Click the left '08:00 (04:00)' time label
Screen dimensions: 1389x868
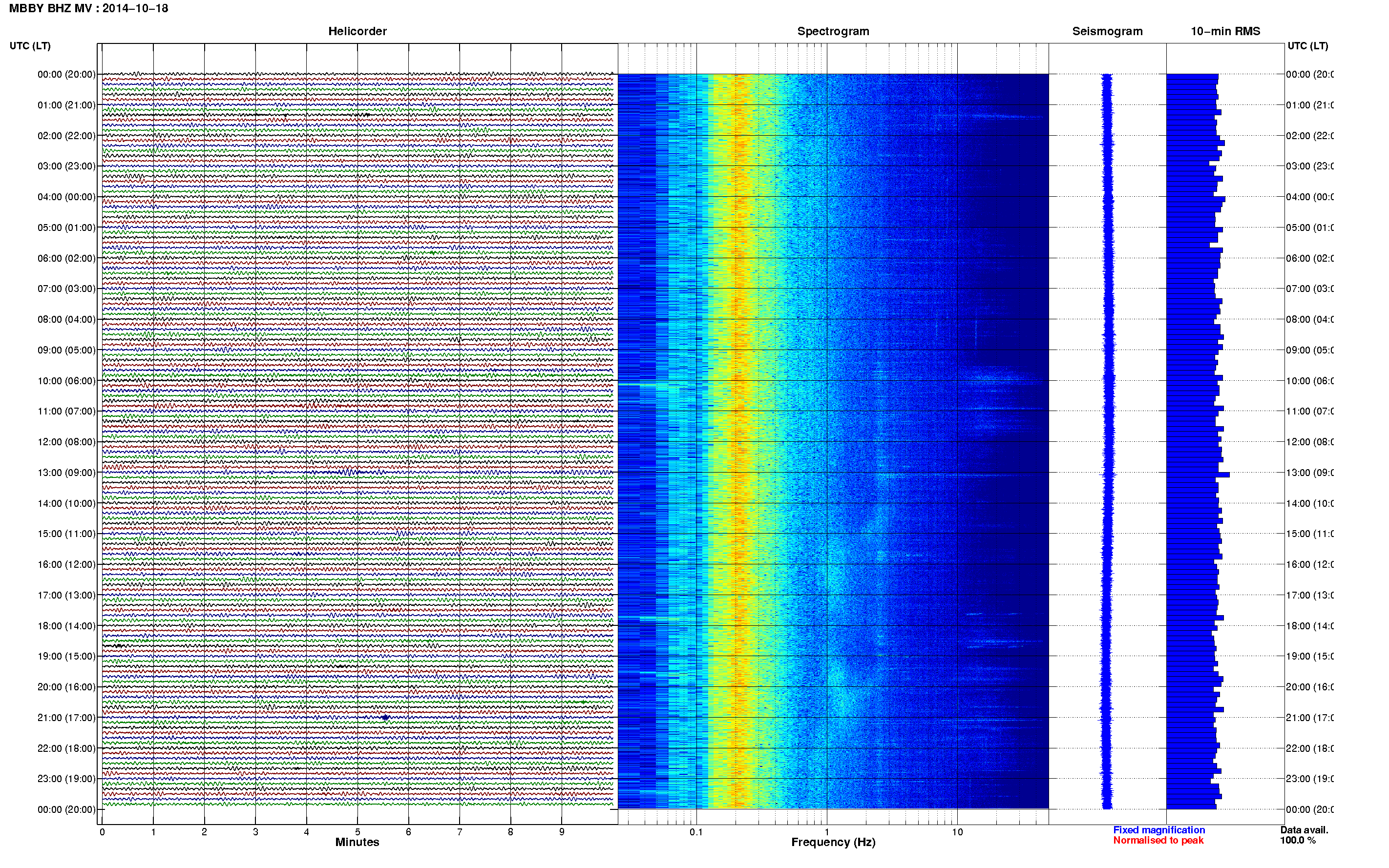coord(66,319)
